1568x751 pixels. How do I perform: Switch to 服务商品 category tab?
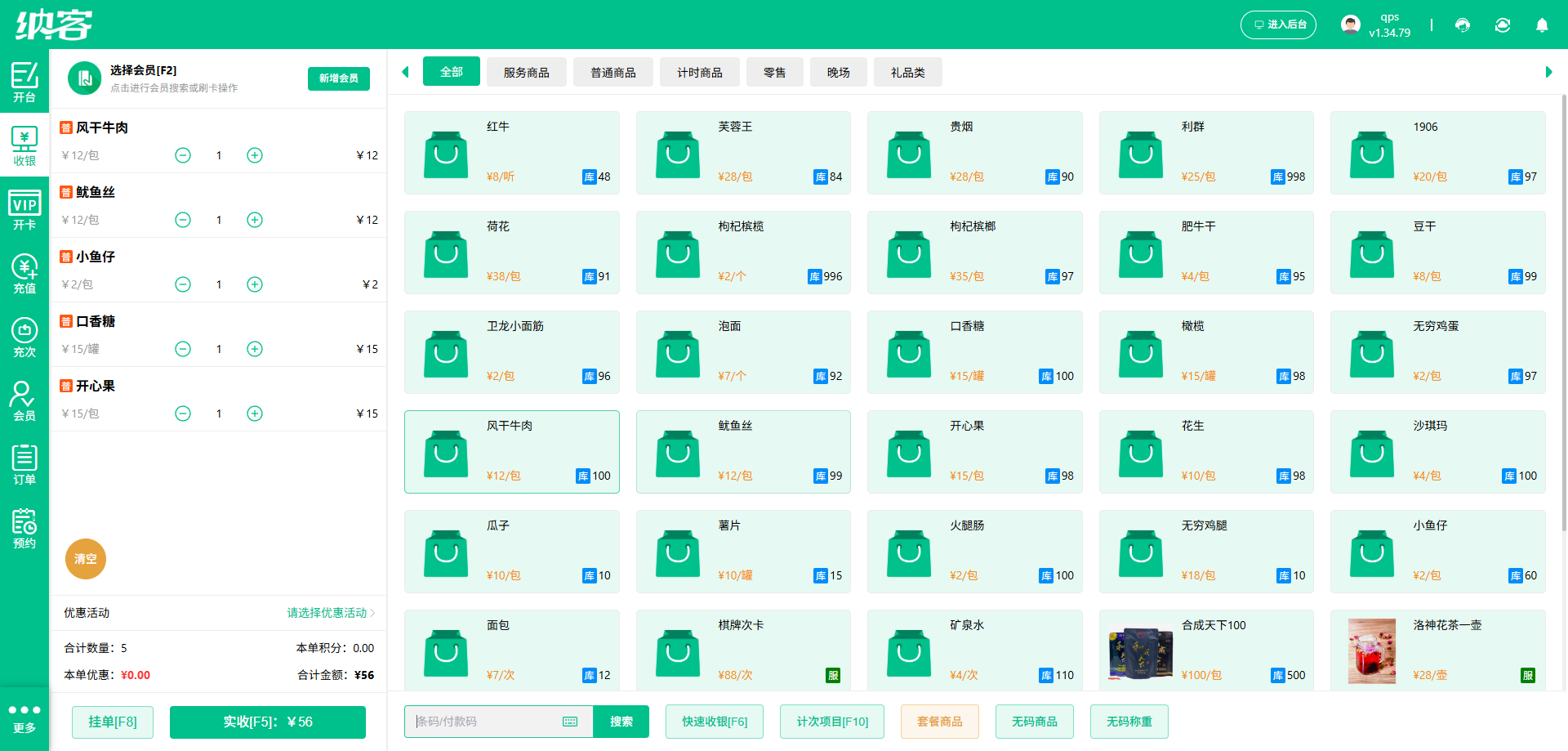click(x=527, y=73)
